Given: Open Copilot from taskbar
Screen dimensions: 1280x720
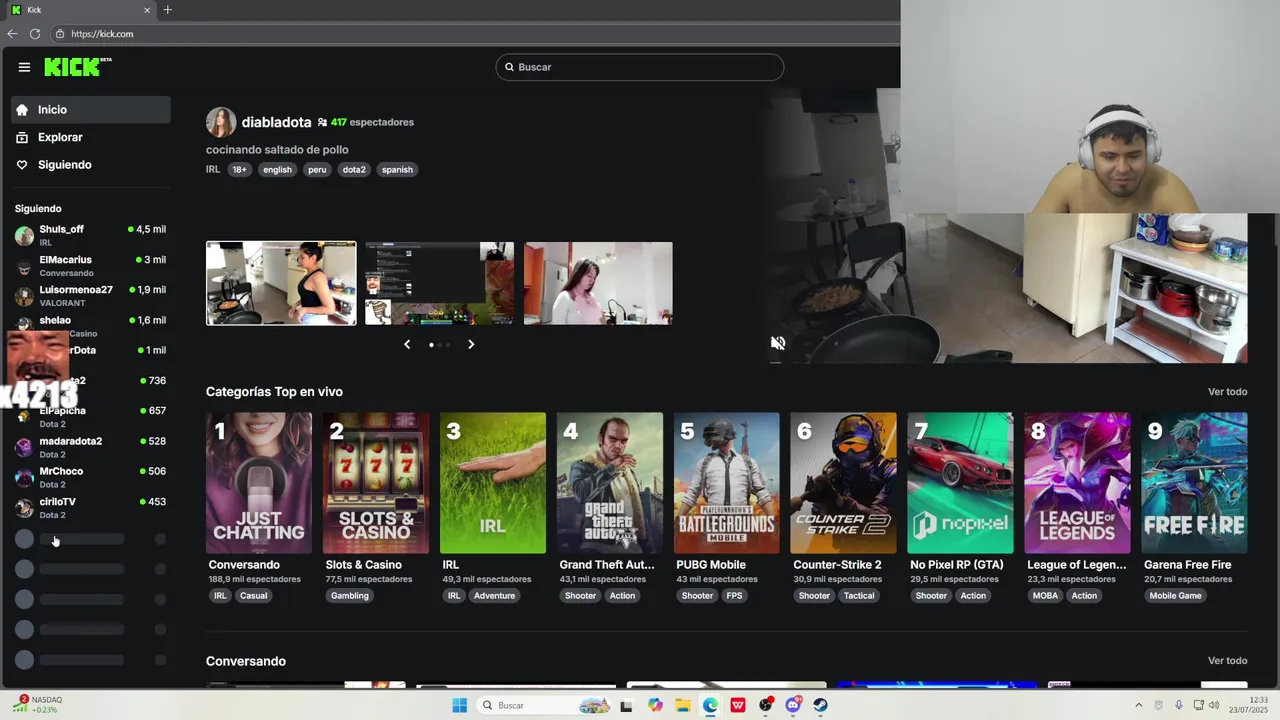Looking at the screenshot, I should click(655, 705).
